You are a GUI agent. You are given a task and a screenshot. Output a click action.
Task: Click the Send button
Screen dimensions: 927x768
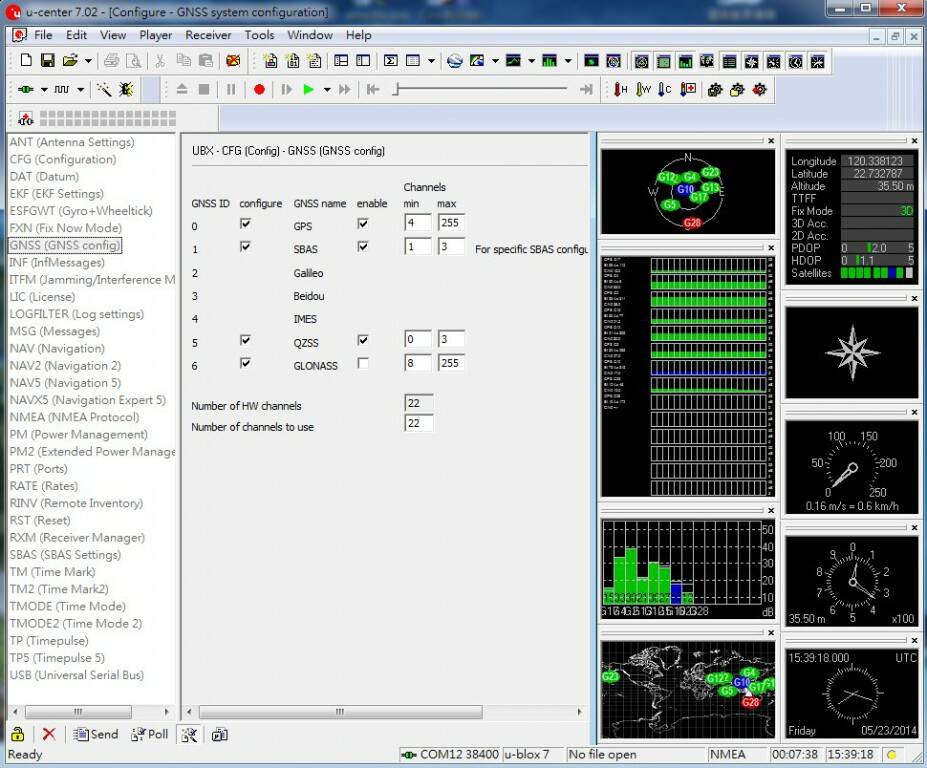96,735
